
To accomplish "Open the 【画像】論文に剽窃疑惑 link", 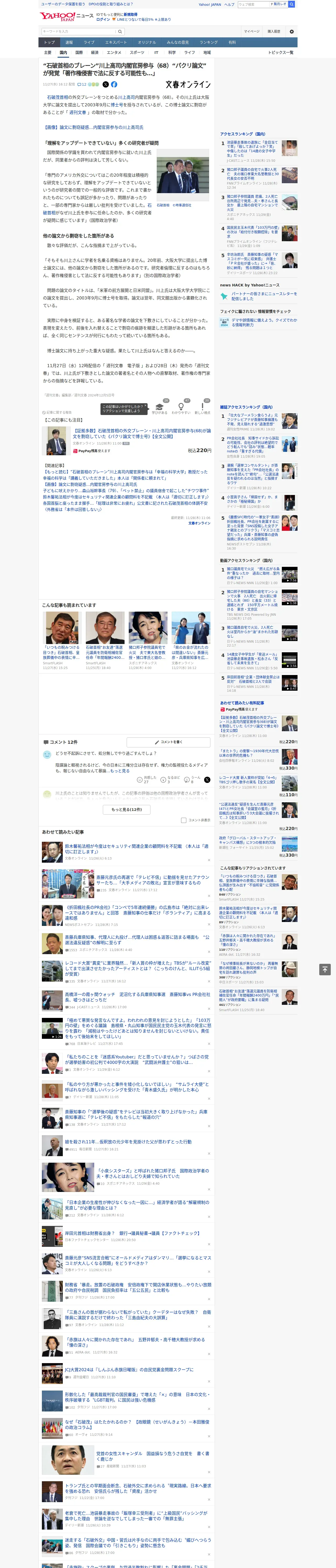I will tap(93, 127).
